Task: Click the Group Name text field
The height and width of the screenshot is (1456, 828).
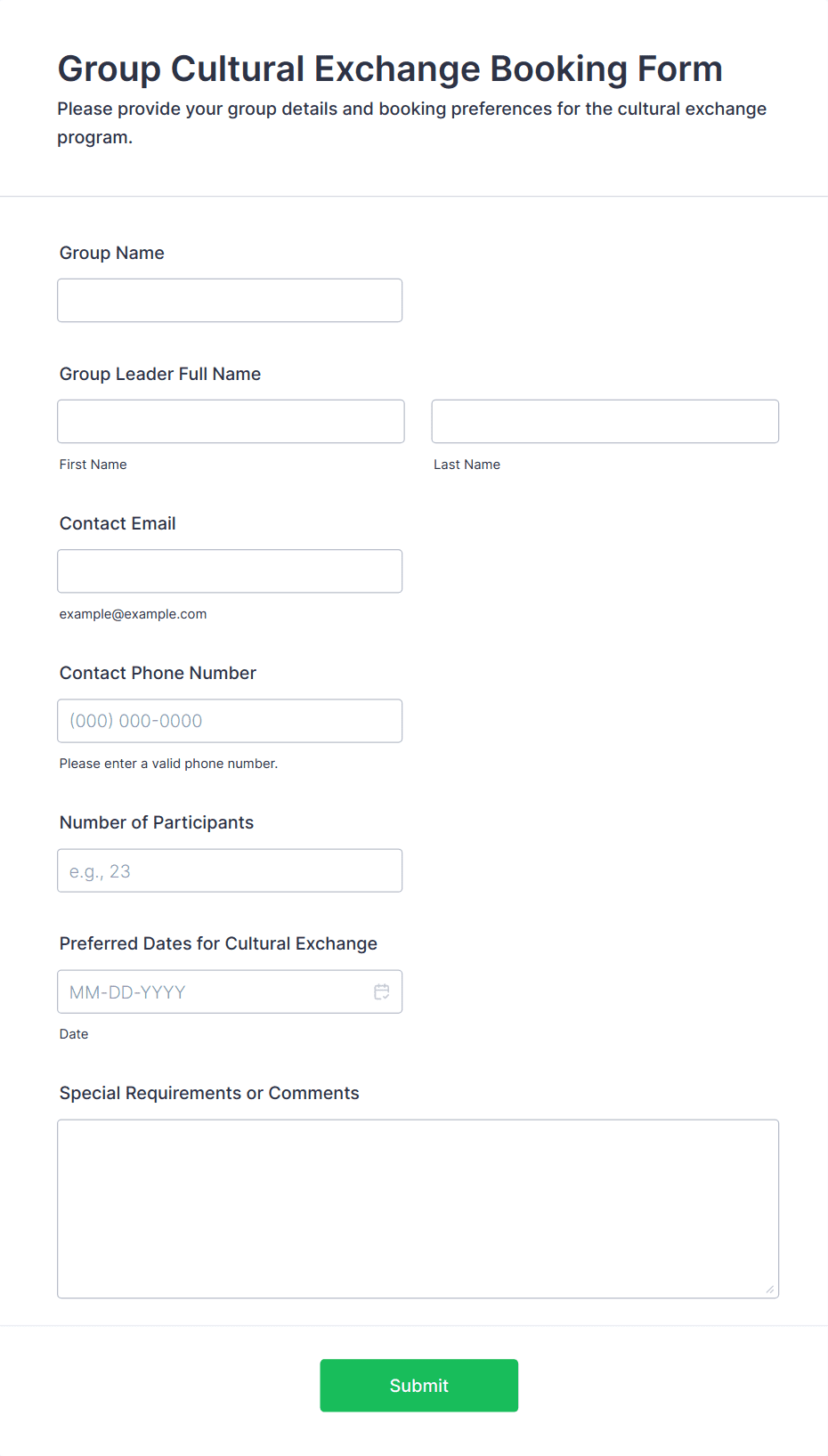Action: coord(230,301)
